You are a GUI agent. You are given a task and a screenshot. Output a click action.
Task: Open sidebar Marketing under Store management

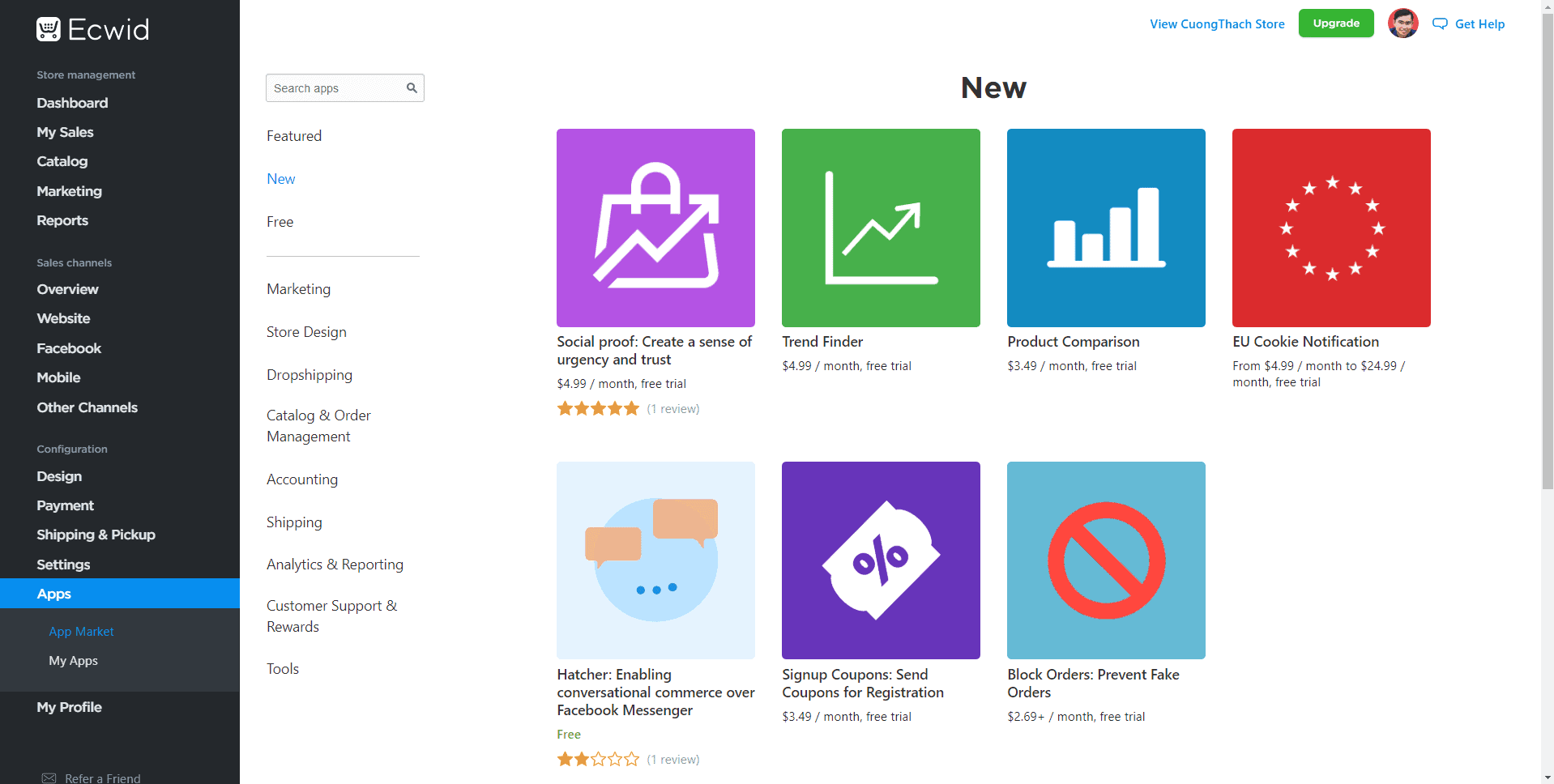[x=69, y=191]
